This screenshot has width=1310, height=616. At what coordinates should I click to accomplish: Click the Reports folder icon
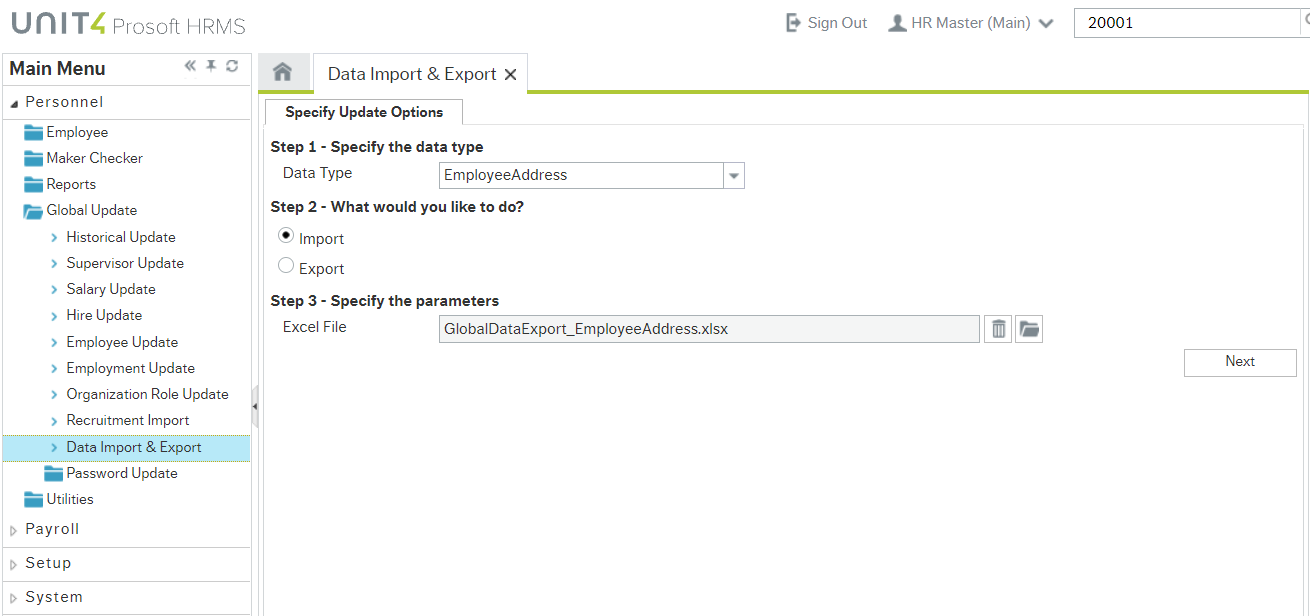[x=34, y=184]
